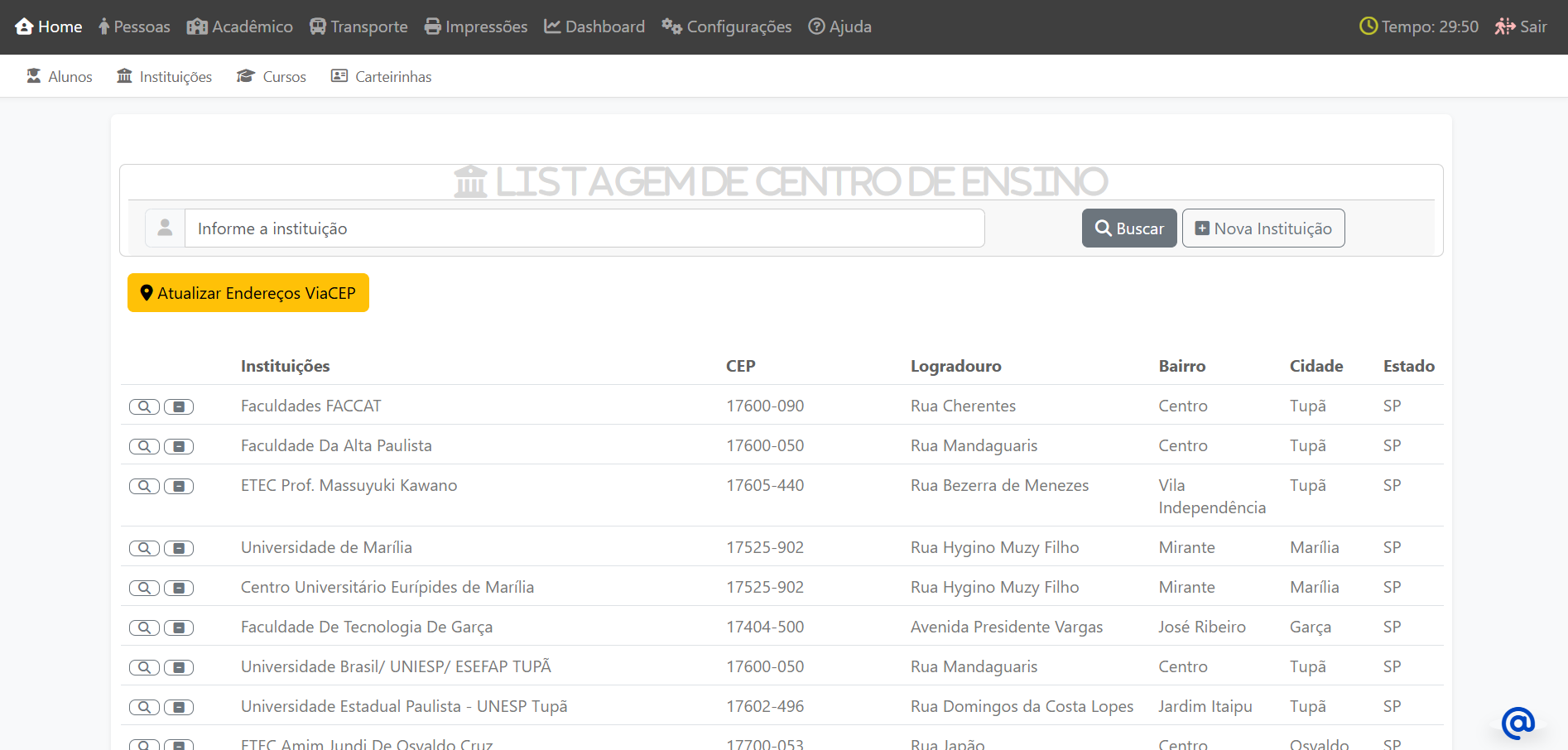Viewport: 1568px width, 750px height.
Task: Click edit icon for UNESP Tupã row
Action: tap(179, 707)
